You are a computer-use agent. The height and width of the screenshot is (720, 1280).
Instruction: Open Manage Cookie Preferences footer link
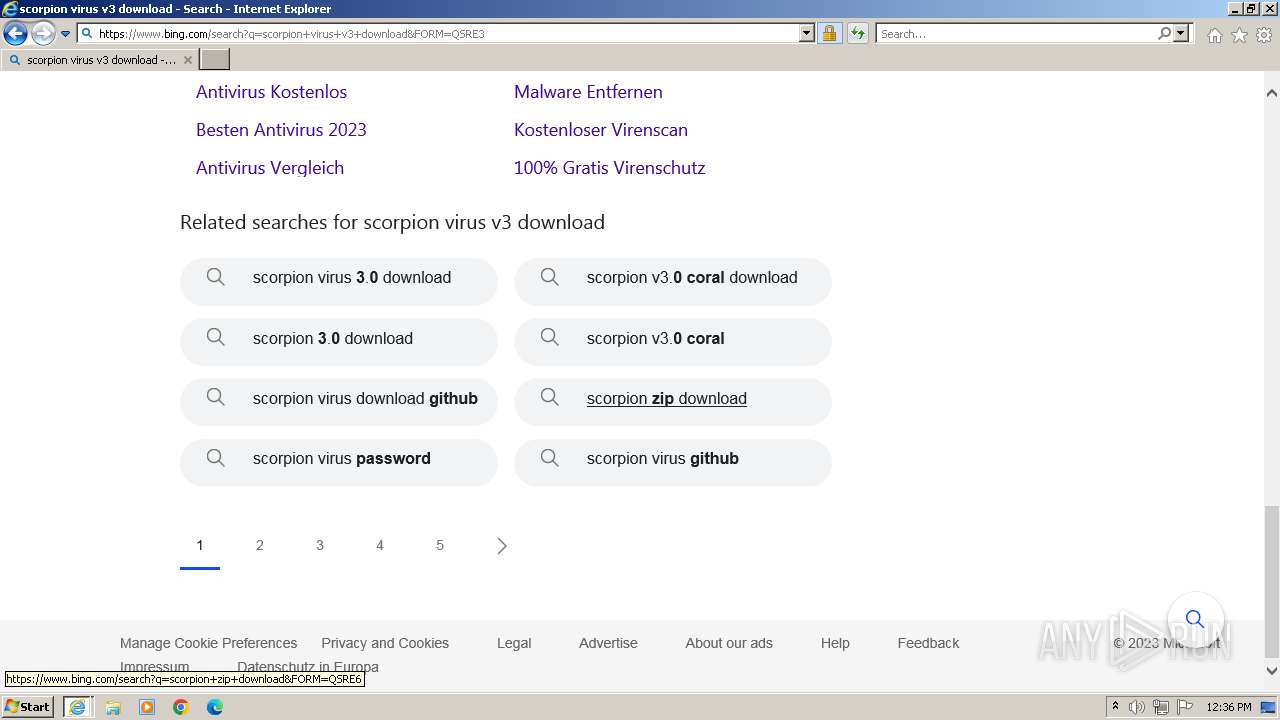pyautogui.click(x=208, y=643)
